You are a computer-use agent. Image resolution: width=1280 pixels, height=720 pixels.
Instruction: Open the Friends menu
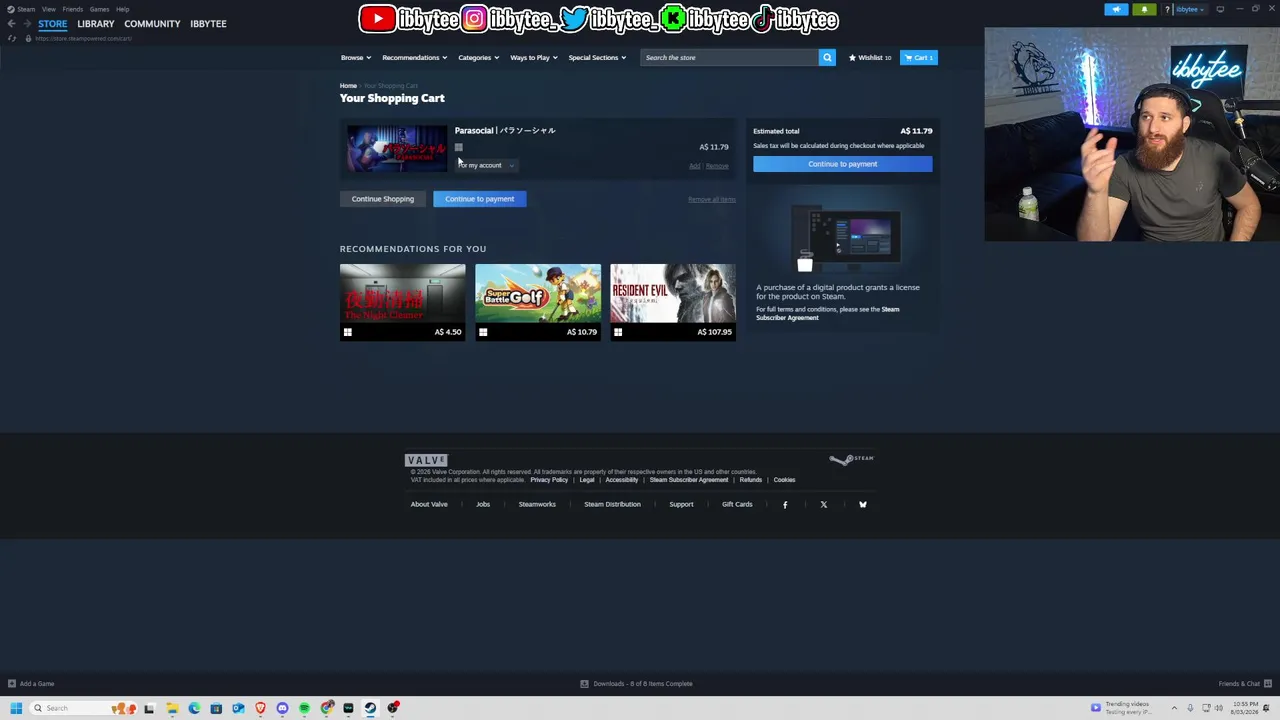tap(72, 9)
